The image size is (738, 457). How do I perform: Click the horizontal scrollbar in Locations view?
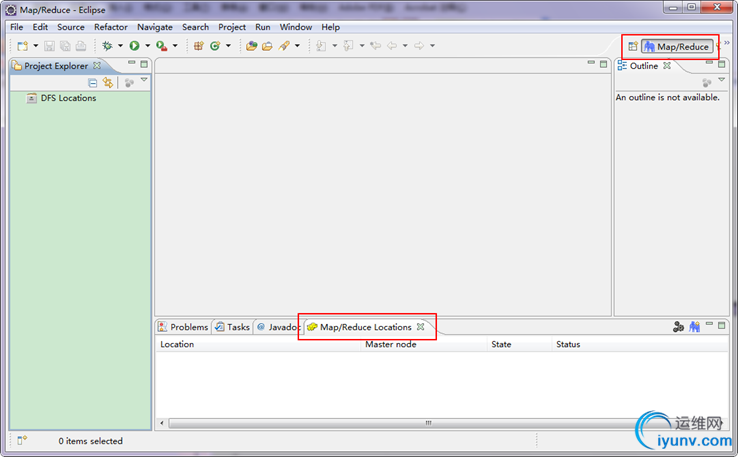click(429, 423)
